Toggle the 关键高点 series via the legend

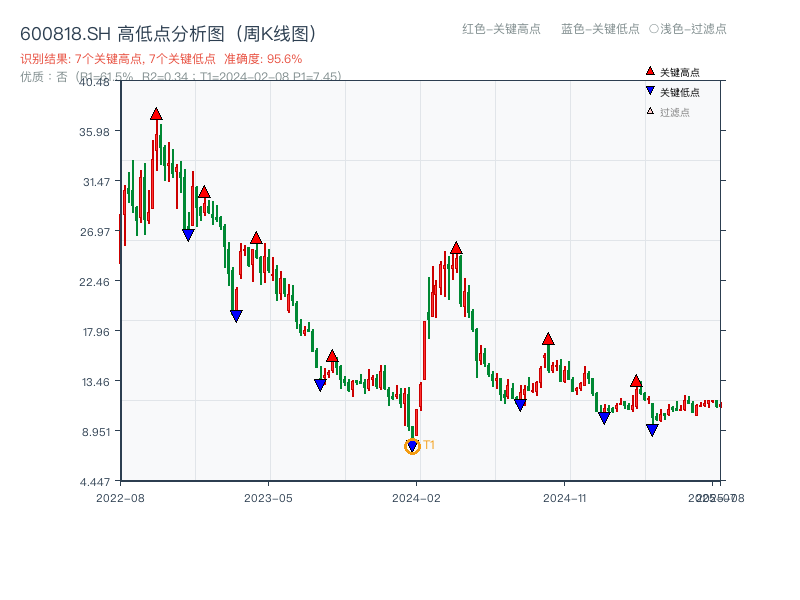(668, 72)
